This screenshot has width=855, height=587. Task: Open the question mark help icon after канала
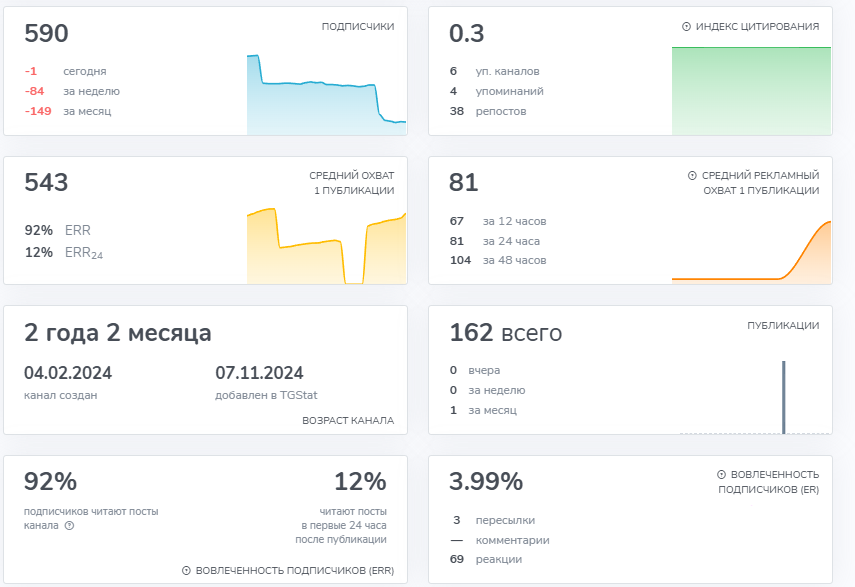click(x=69, y=525)
